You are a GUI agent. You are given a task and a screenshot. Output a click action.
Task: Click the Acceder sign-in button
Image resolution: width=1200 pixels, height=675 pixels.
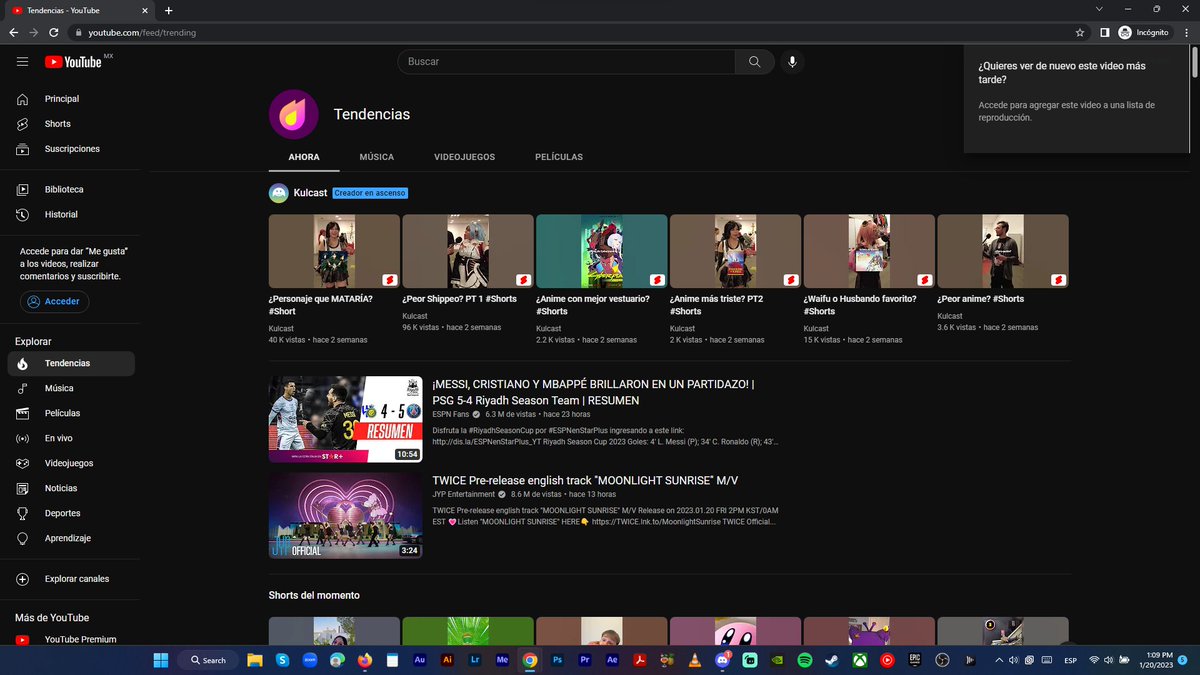tap(55, 301)
